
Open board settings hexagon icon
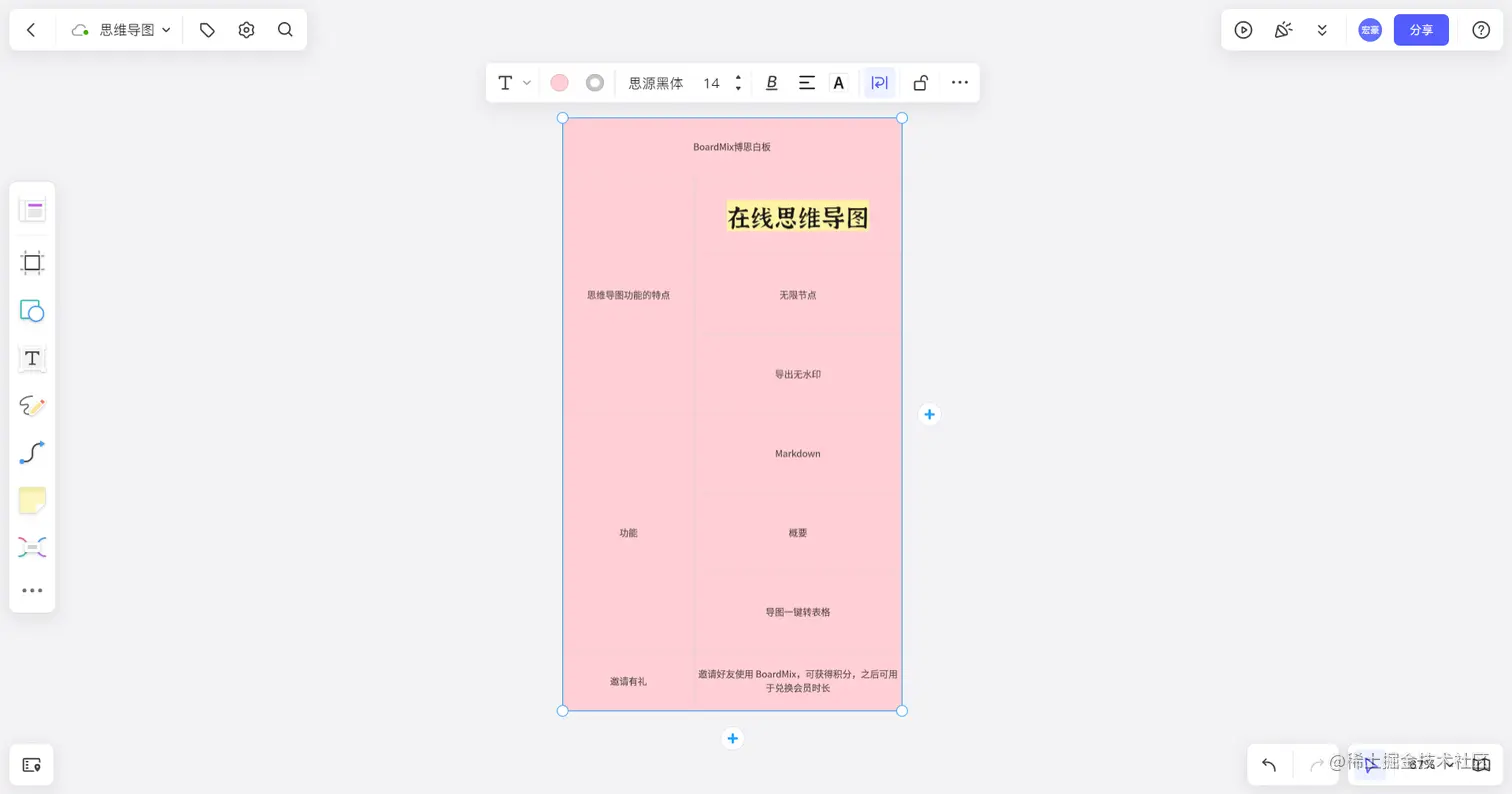click(246, 30)
